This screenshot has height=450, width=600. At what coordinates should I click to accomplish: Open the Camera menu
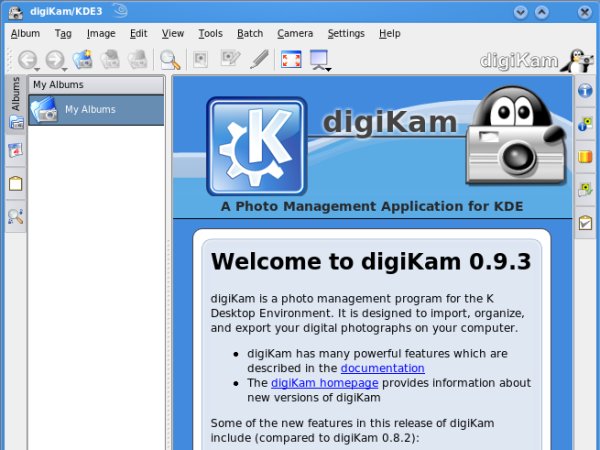pos(295,33)
